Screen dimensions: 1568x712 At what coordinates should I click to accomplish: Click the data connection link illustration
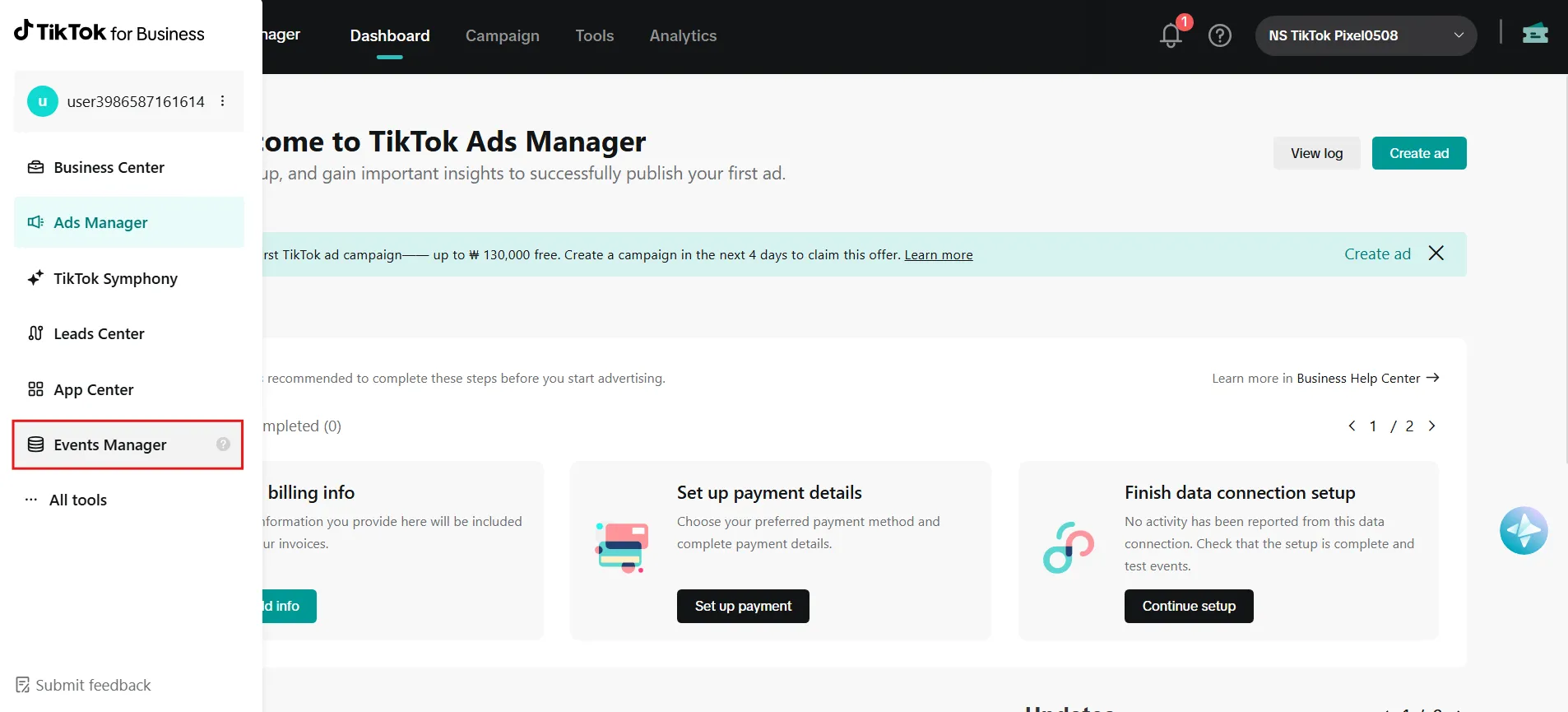coord(1069,547)
